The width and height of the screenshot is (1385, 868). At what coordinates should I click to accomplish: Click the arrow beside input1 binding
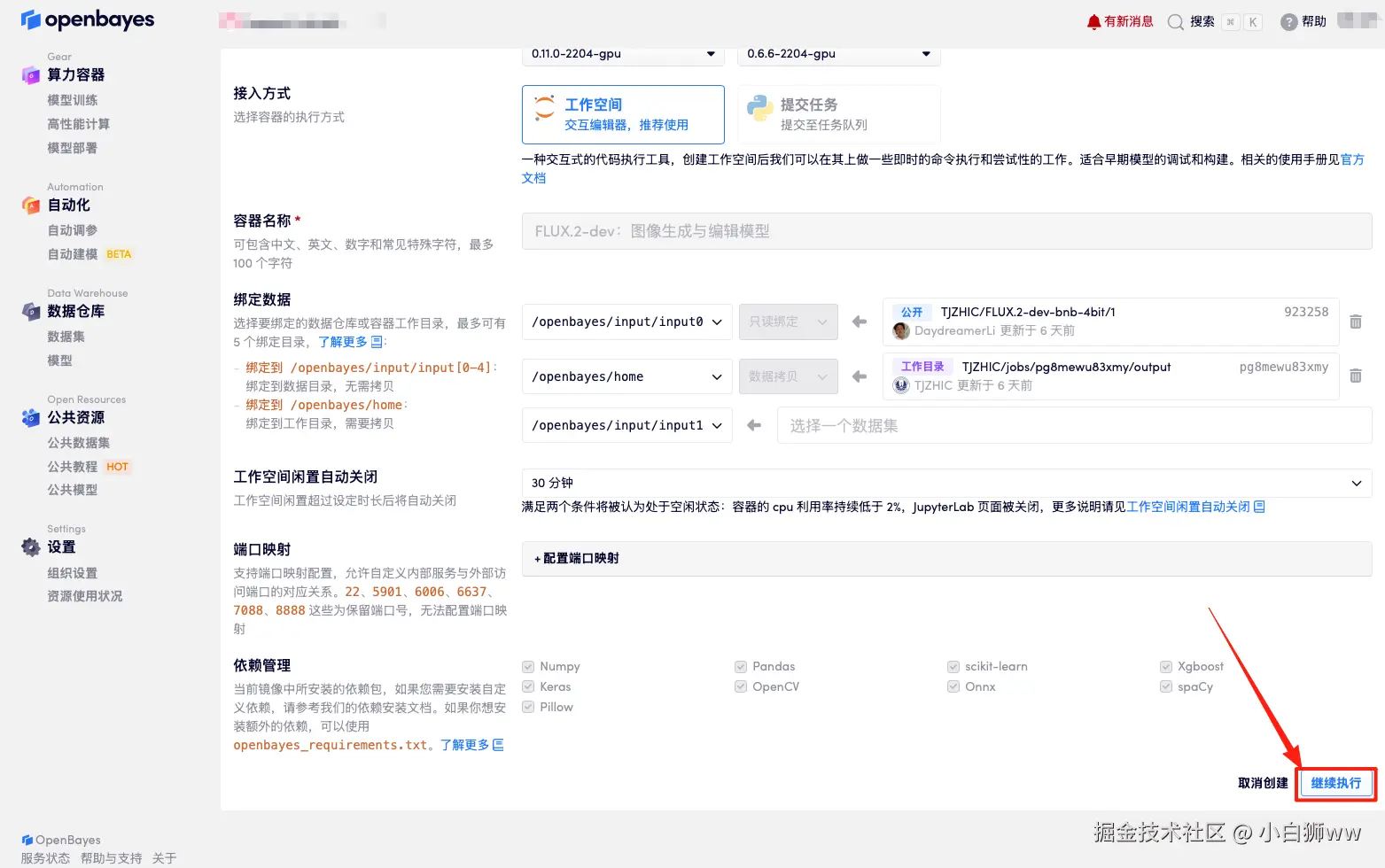click(754, 425)
